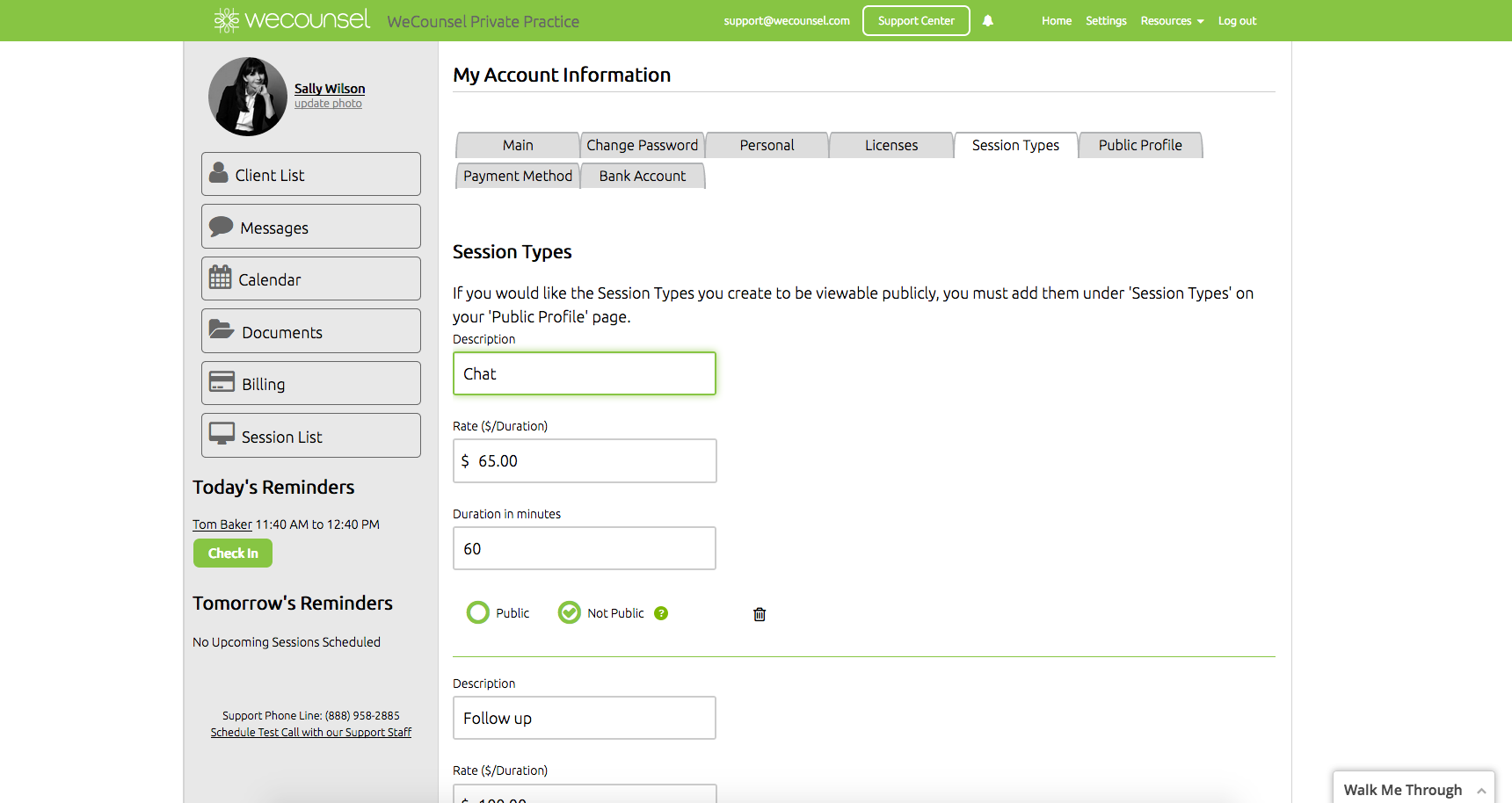Open the Licenses tab
Viewport: 1512px width, 803px height.
891,145
